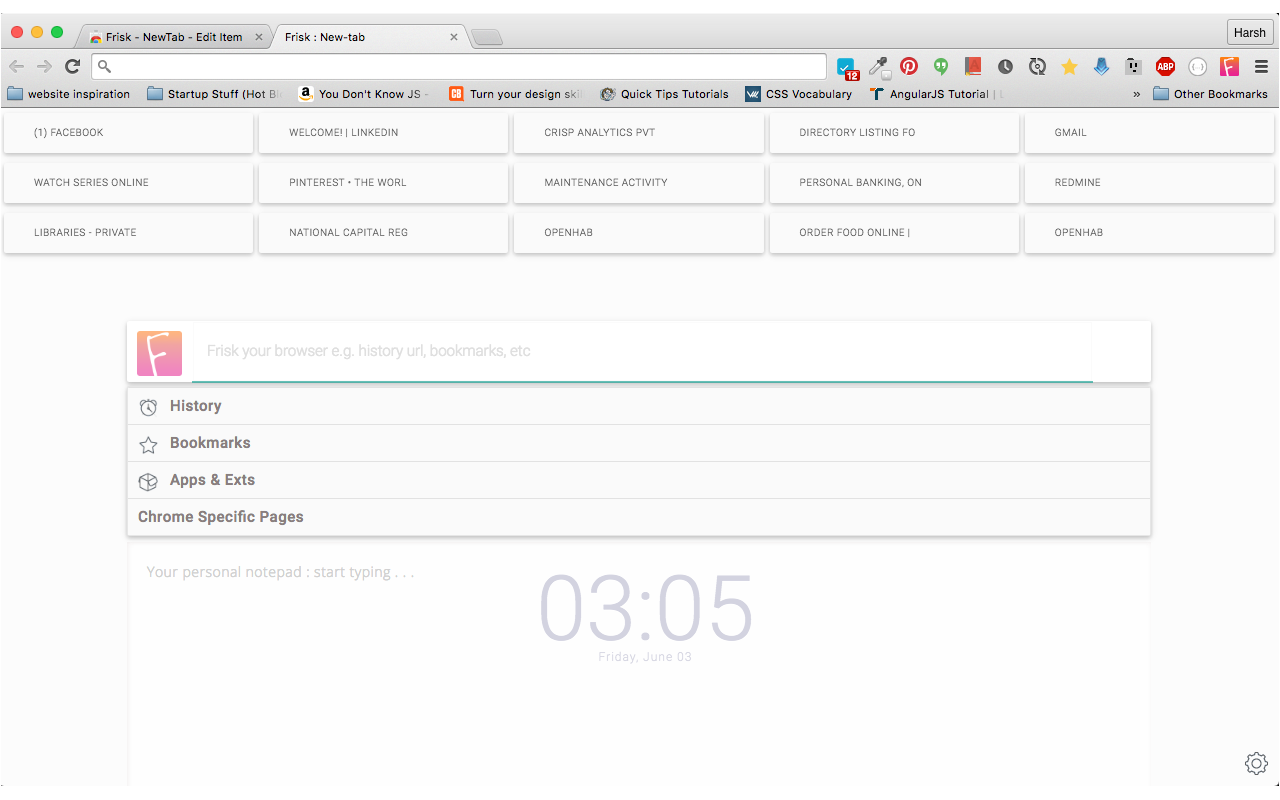1280x800 pixels.
Task: Expand the Bookmarks section
Action: (639, 443)
